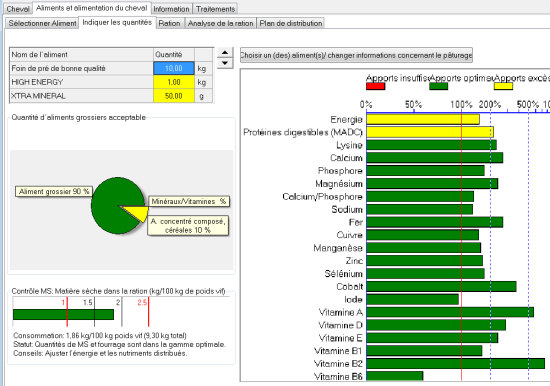Edit XTRA MINERAL quantity field
The width and height of the screenshot is (550, 386).
point(174,96)
